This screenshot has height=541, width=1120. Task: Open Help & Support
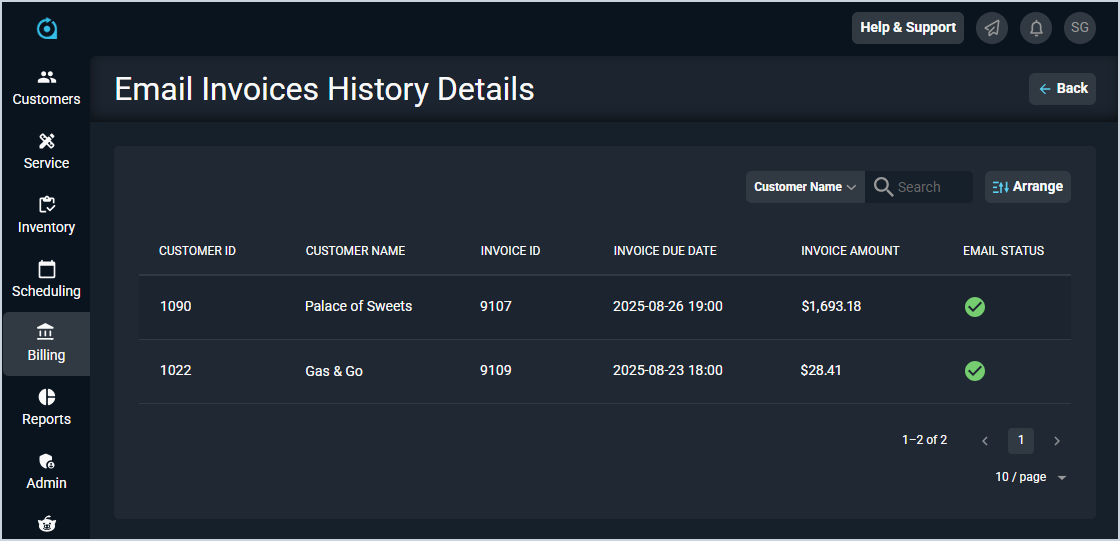point(907,28)
